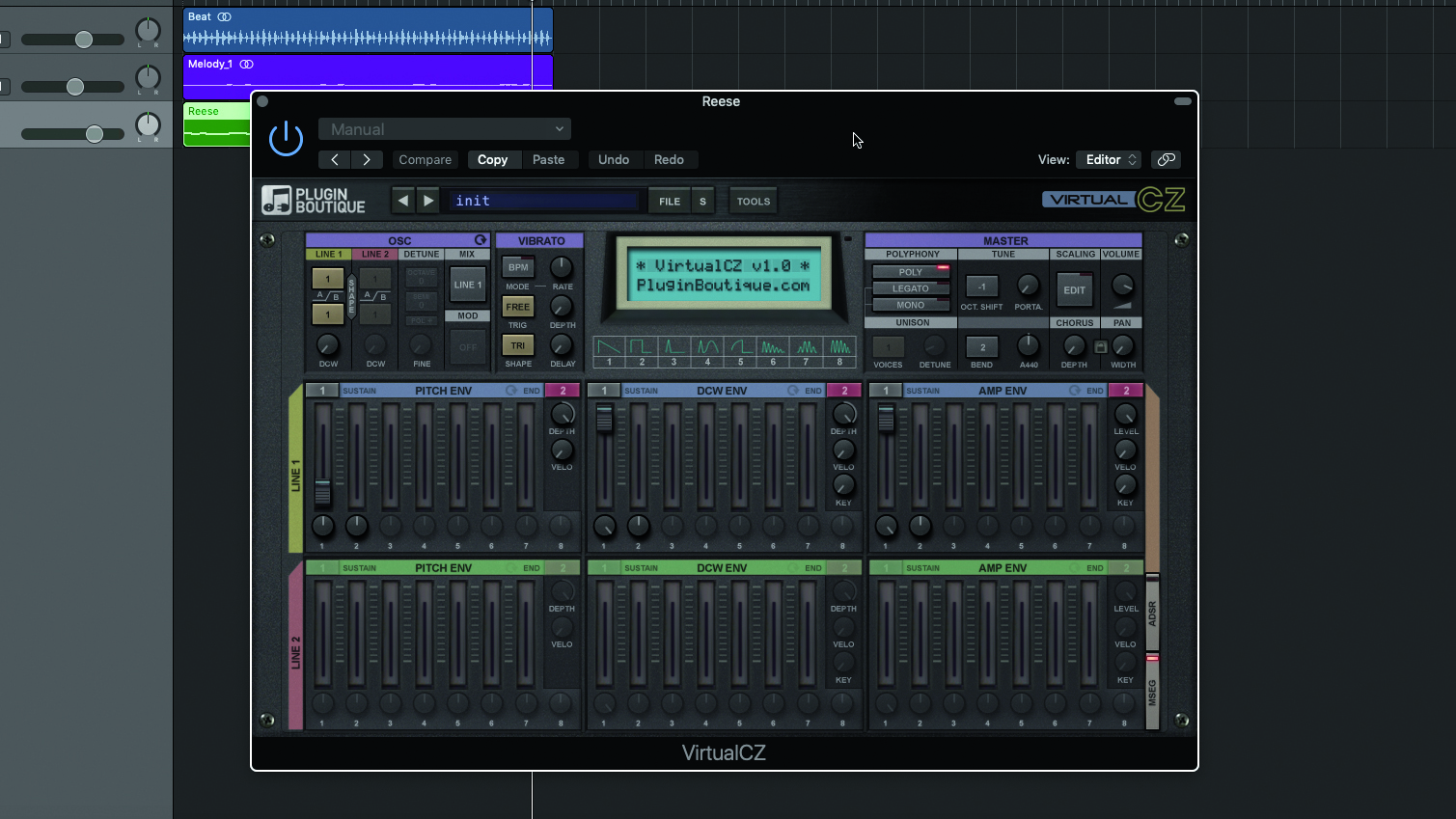The height and width of the screenshot is (819, 1456).
Task: Open the plugin link chain icon
Action: point(1166,159)
